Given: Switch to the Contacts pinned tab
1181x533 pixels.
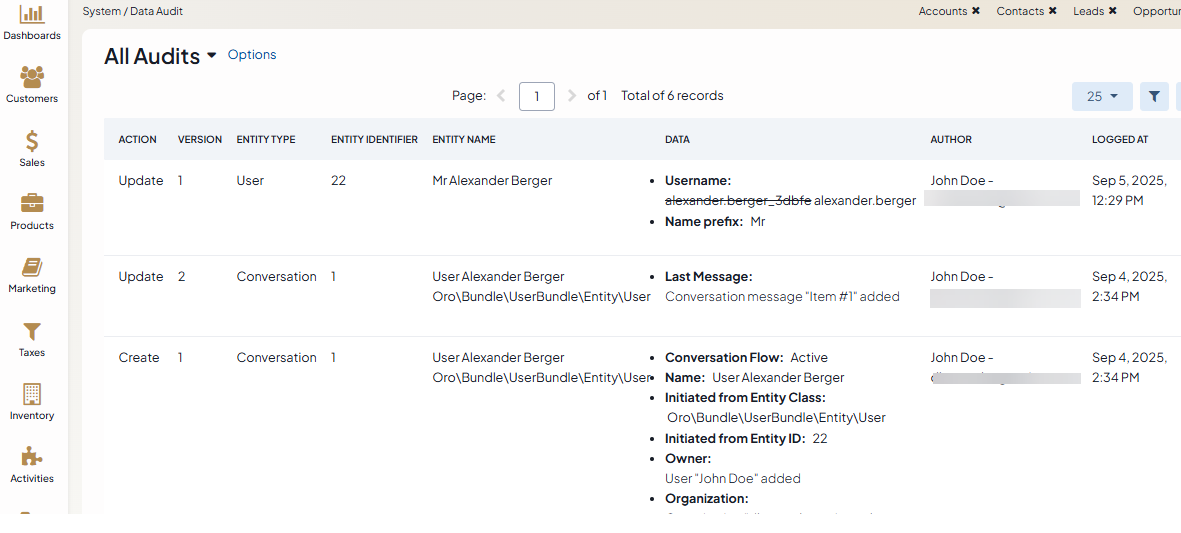Looking at the screenshot, I should (1019, 12).
